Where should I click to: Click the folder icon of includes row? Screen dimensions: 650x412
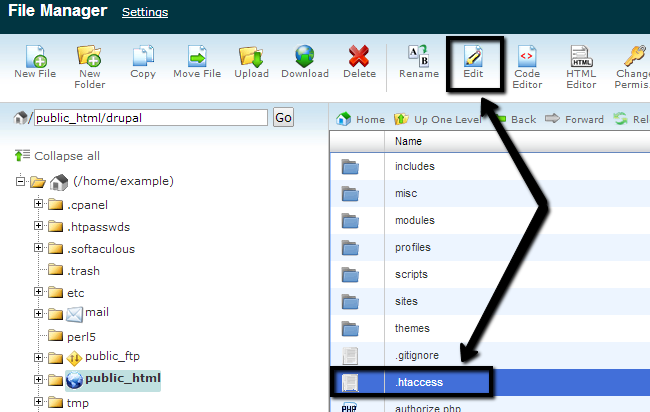pyautogui.click(x=350, y=167)
